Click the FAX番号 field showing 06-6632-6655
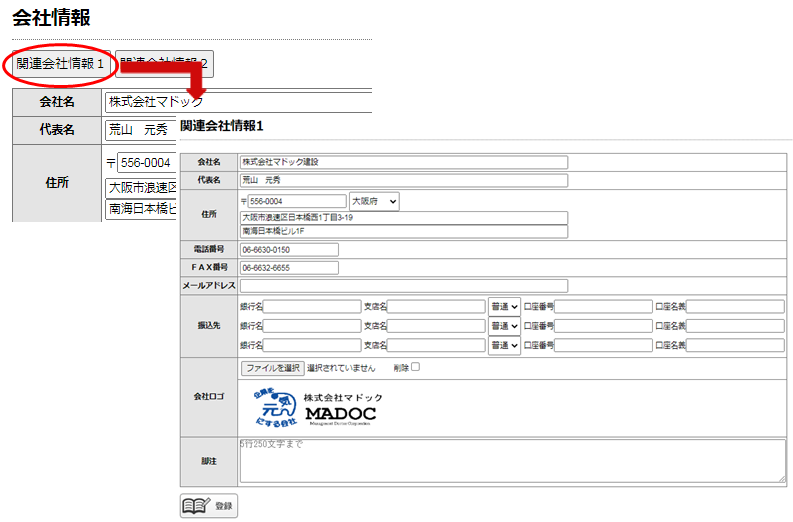Screen dimensions: 793x522 289,268
